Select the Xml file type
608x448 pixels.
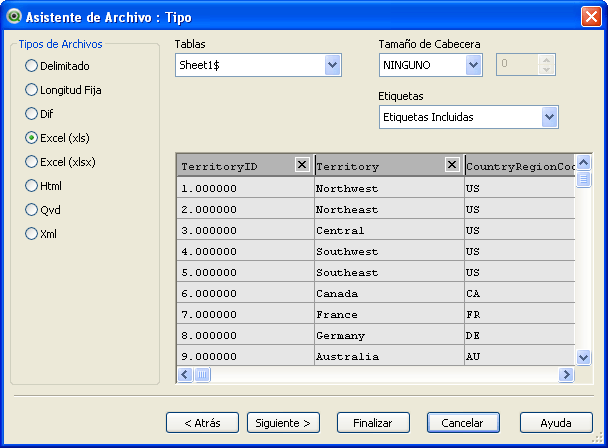(x=41, y=234)
